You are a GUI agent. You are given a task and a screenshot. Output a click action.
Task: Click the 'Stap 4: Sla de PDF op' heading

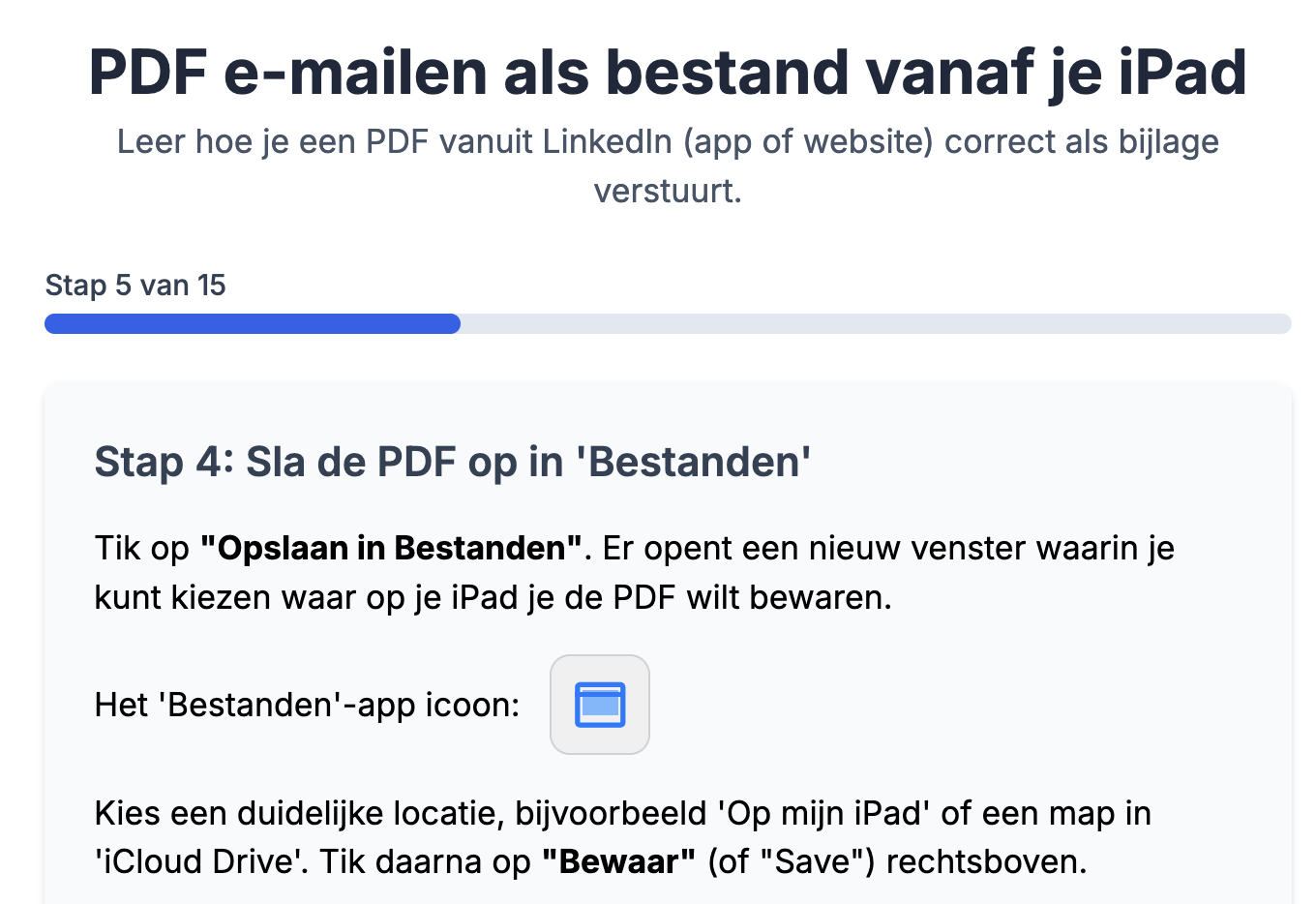pos(328,462)
